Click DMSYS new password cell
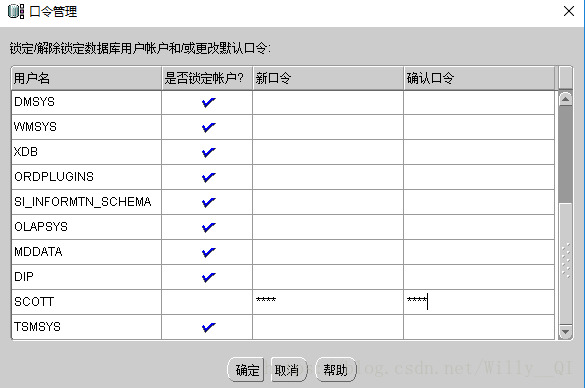585x388 pixels. coord(328,102)
